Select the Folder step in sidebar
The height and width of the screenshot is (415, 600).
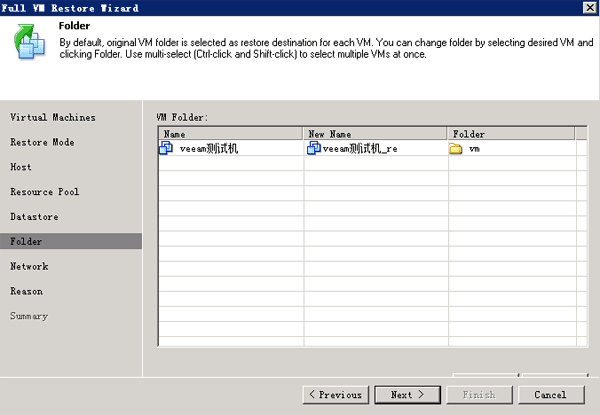[x=71, y=241]
